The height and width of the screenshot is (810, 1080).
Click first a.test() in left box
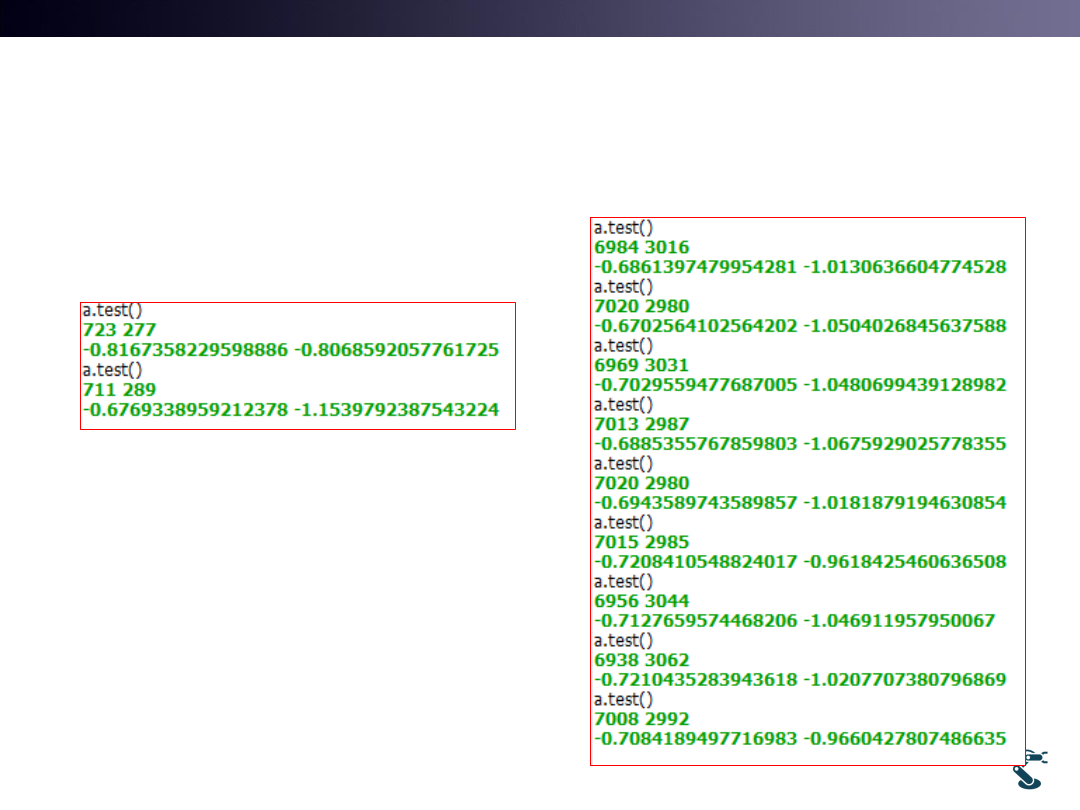[112, 311]
